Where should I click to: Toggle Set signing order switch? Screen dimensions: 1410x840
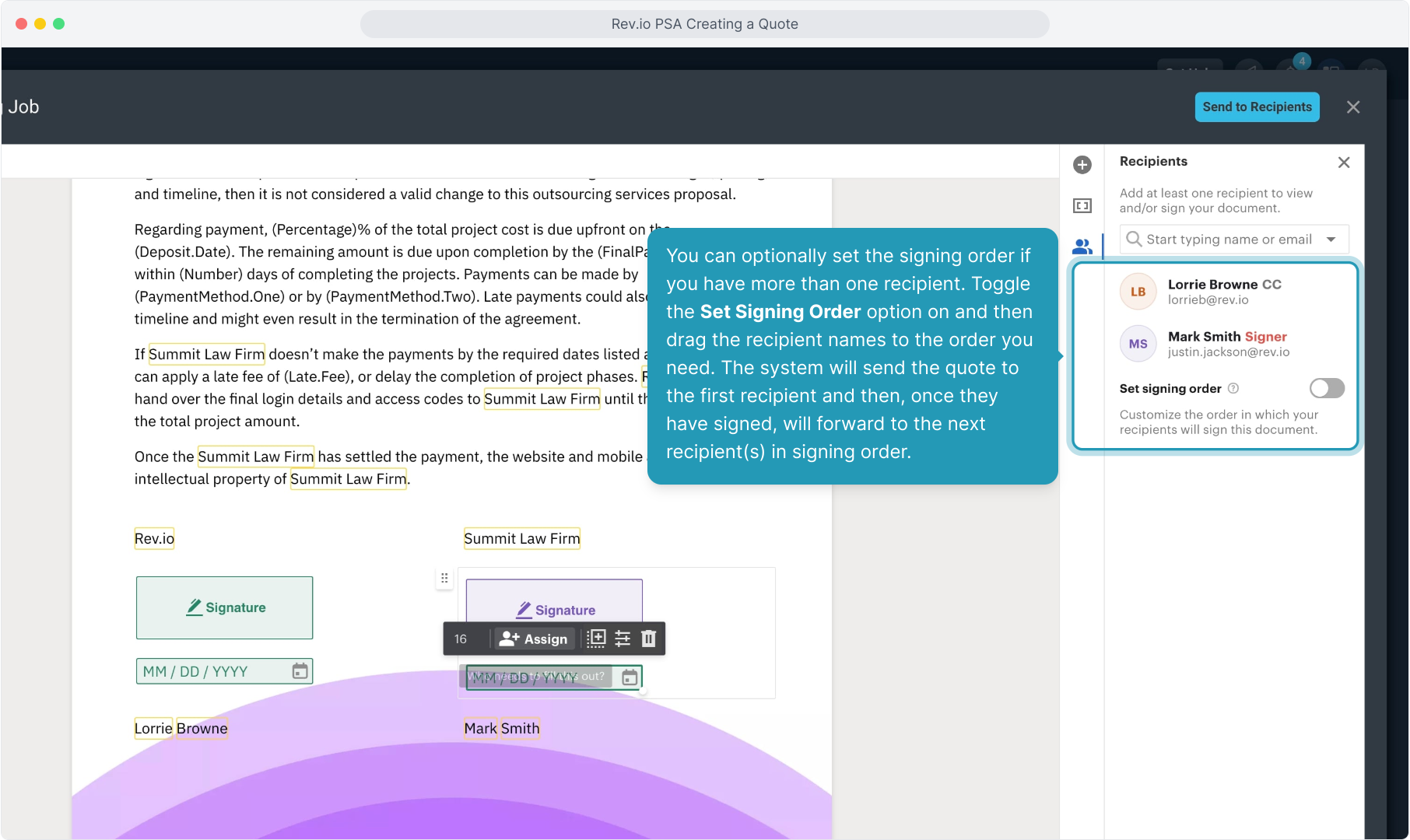tap(1327, 388)
